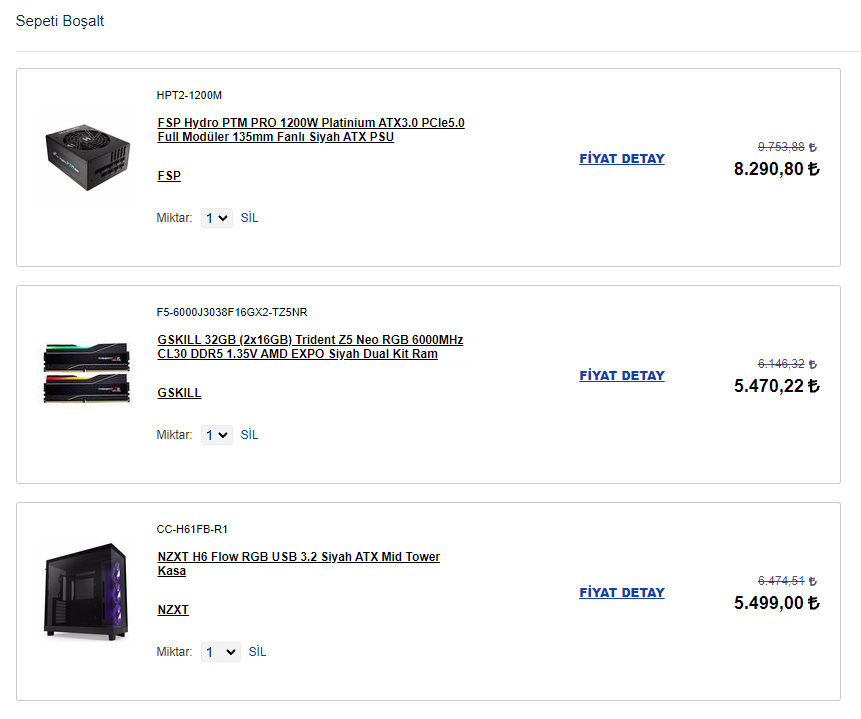Open quantity dropdown for NZXT H6 case
The width and height of the screenshot is (861, 719).
[x=221, y=652]
